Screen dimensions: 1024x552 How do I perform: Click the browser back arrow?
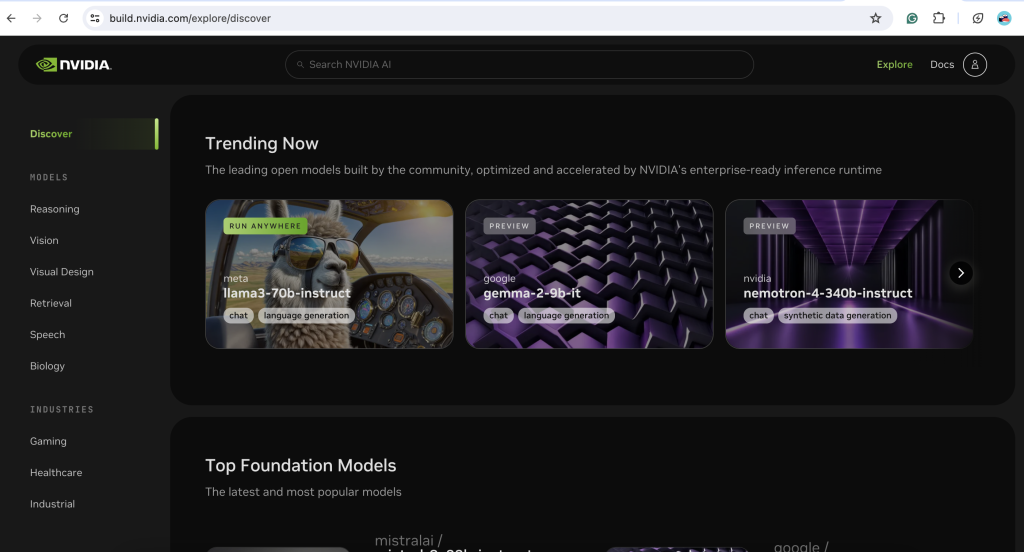coord(12,18)
